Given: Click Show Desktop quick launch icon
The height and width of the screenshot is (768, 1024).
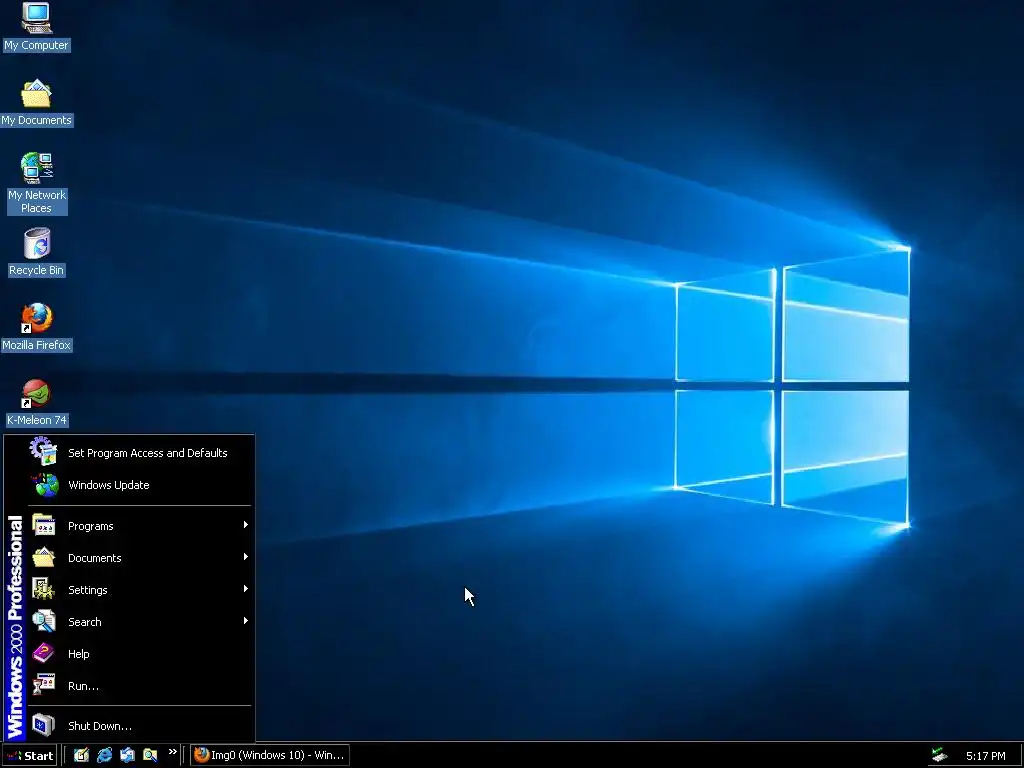Looking at the screenshot, I should point(81,755).
